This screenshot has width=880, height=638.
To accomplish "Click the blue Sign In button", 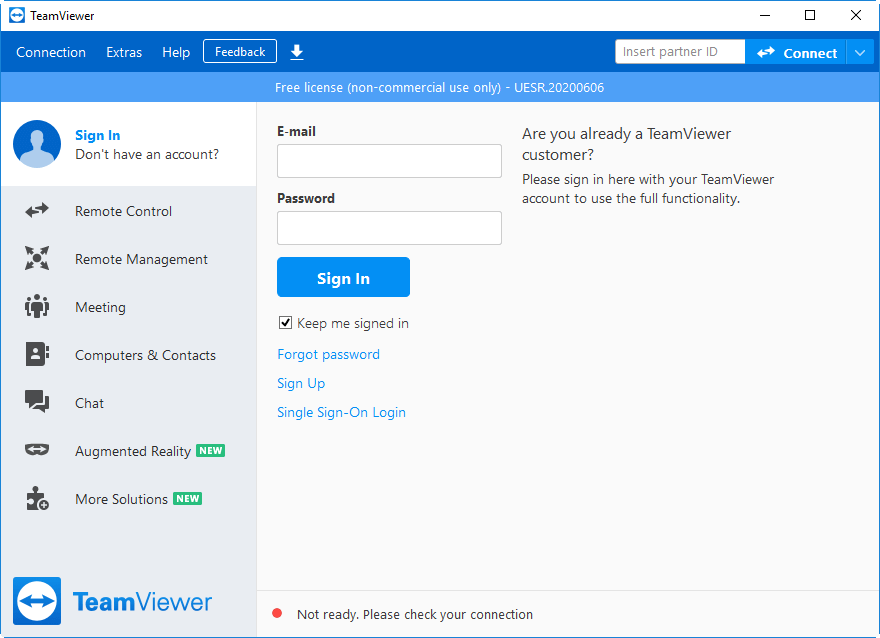I will coord(343,277).
